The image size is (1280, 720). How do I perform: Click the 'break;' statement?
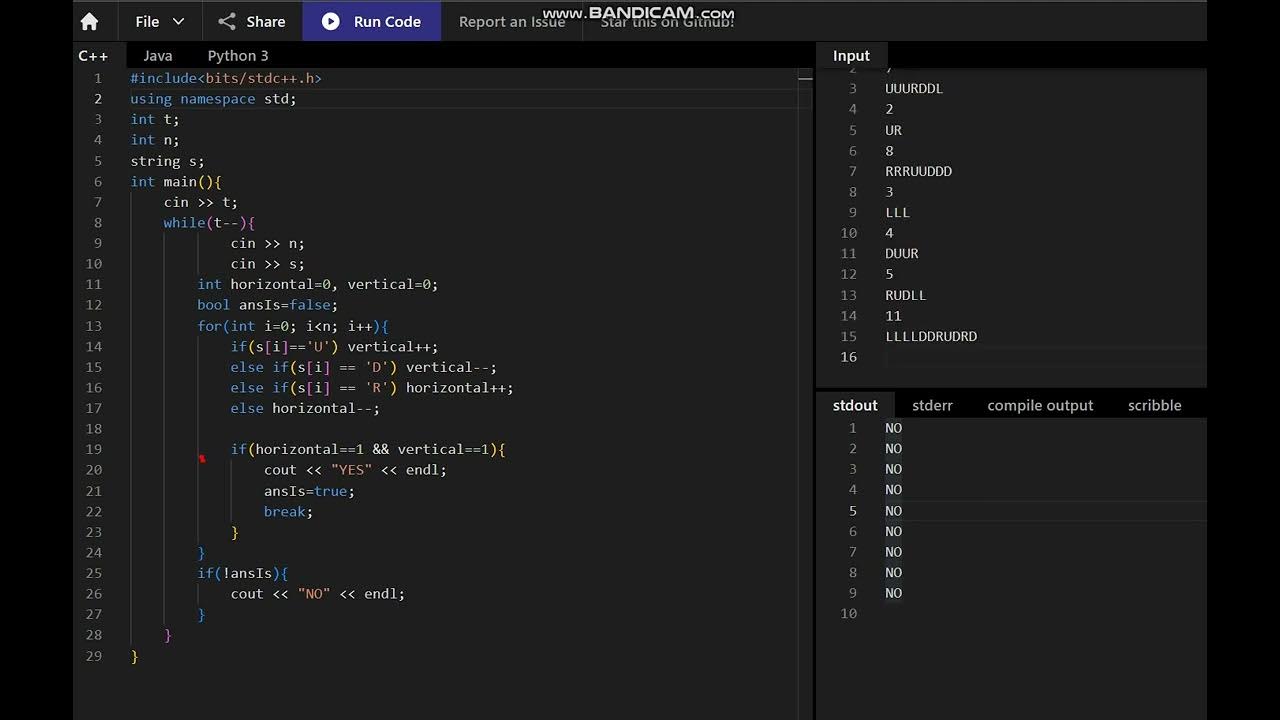tap(288, 512)
